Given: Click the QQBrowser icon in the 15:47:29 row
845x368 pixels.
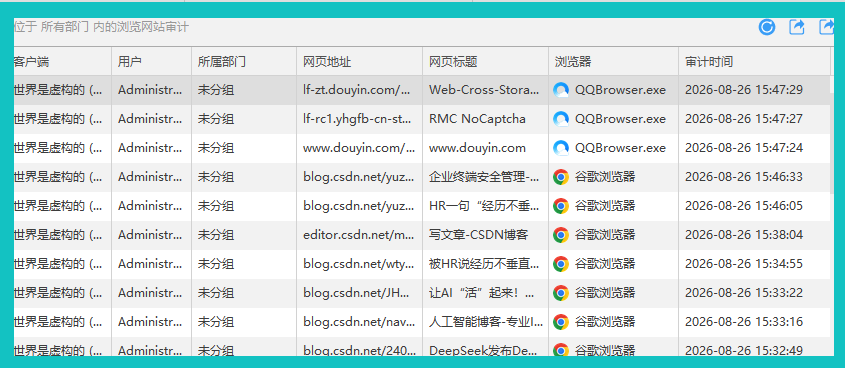Looking at the screenshot, I should tap(561, 90).
